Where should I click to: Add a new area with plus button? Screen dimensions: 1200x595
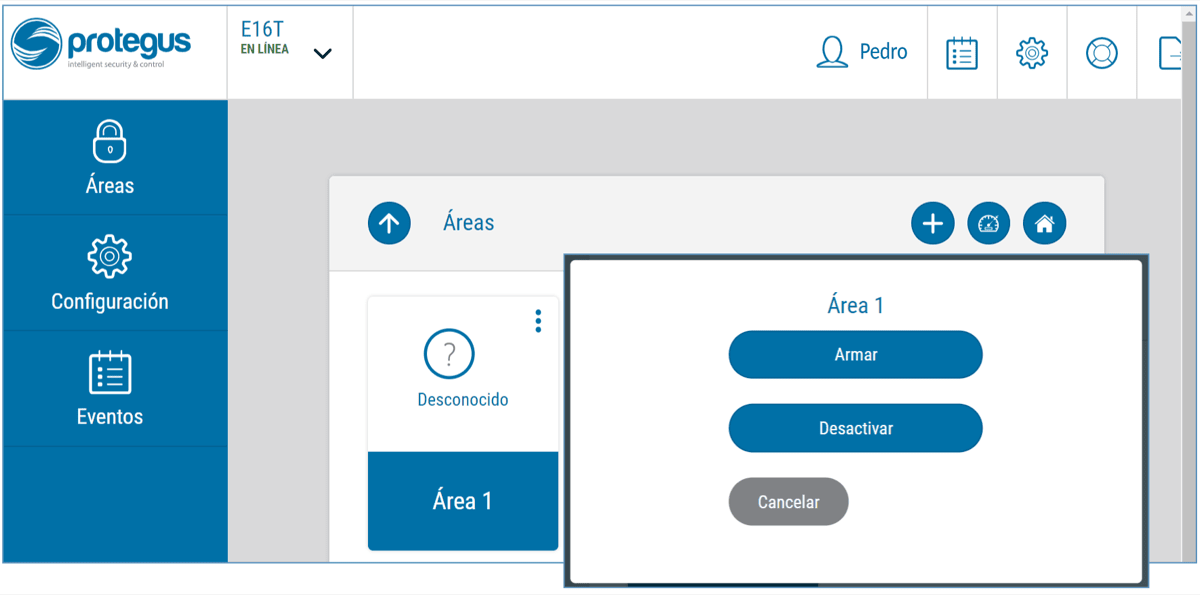(x=932, y=223)
